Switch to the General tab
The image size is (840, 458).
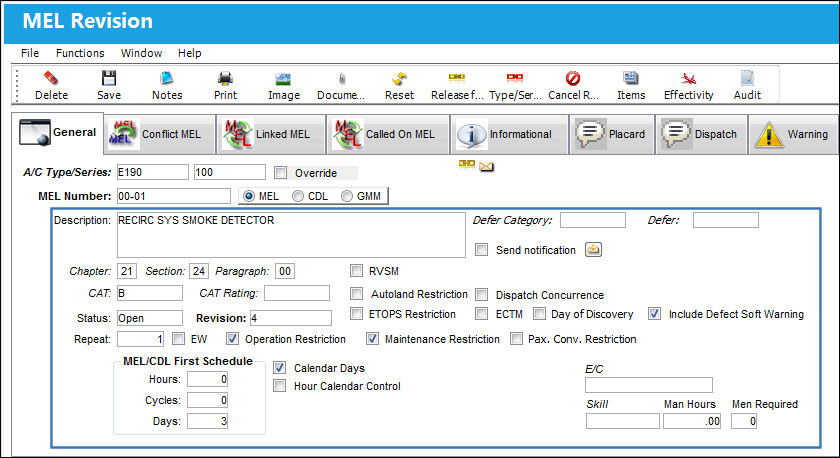click(57, 132)
